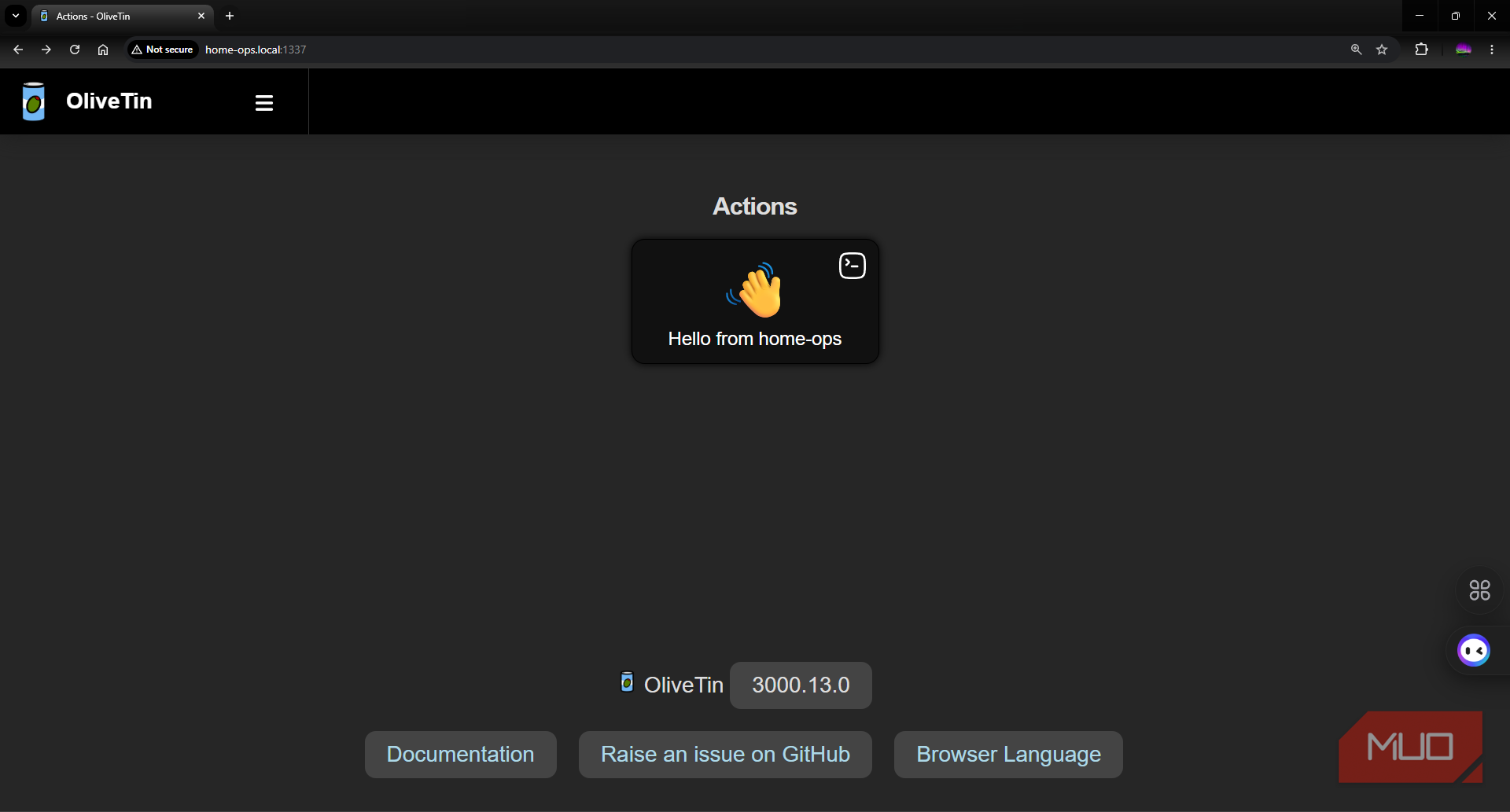
Task: Minimize the browser window
Action: tap(1420, 16)
